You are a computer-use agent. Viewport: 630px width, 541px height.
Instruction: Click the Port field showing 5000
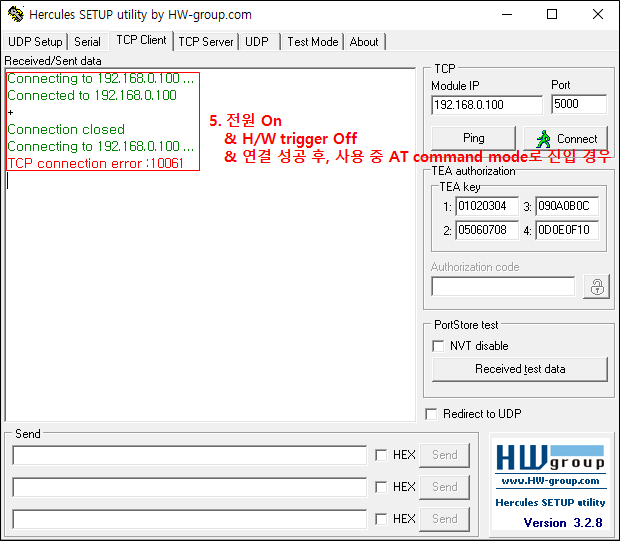[x=579, y=104]
